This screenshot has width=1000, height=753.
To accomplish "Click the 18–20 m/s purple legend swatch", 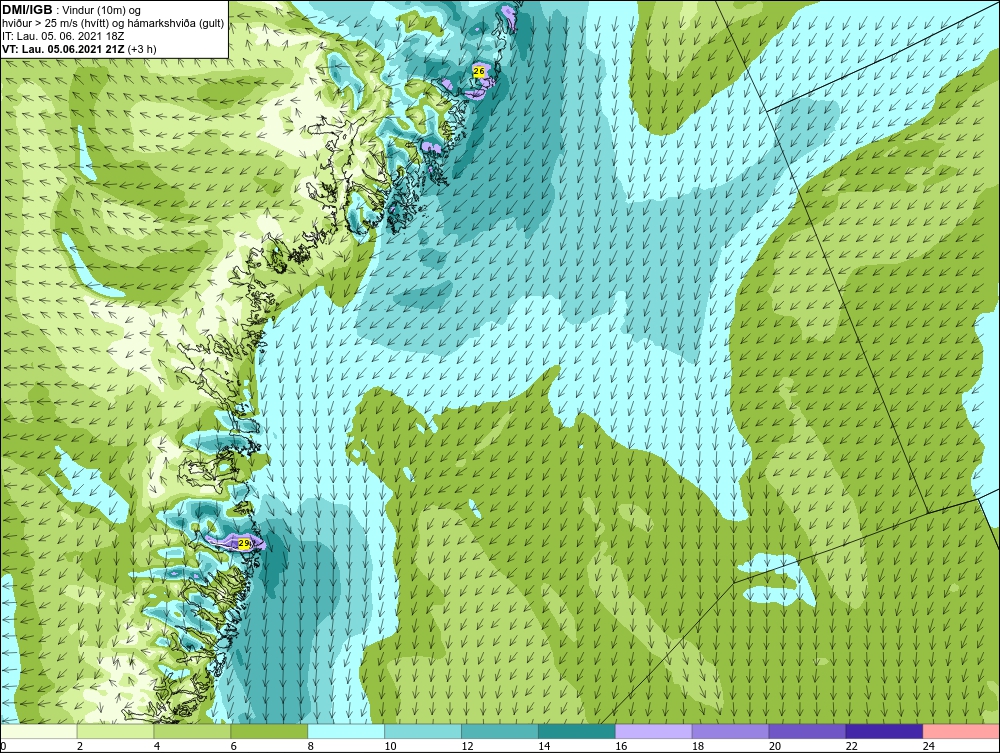I will [730, 731].
